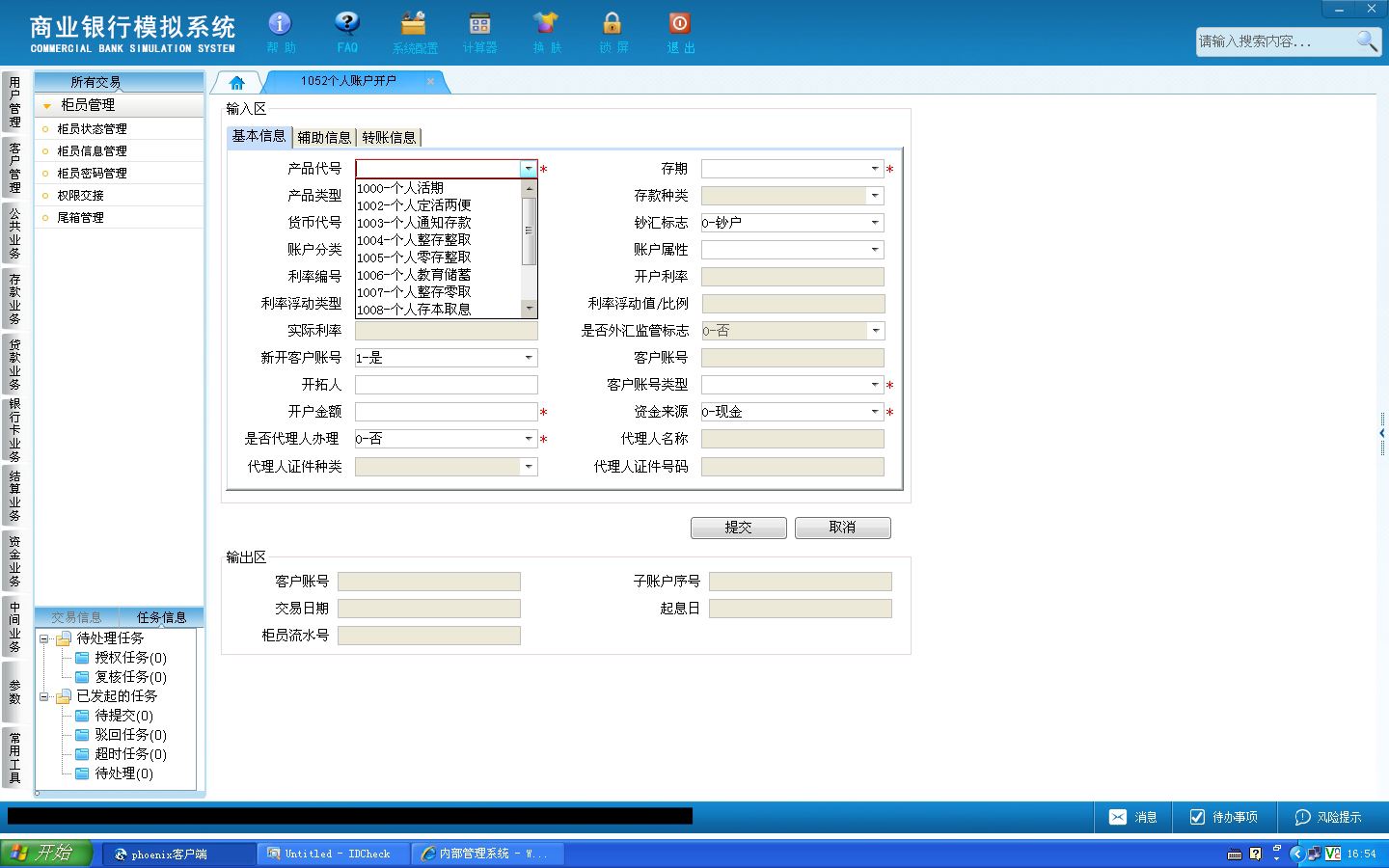This screenshot has width=1389, height=868.
Task: Click the product list scroll-down arrow
Action: (529, 309)
